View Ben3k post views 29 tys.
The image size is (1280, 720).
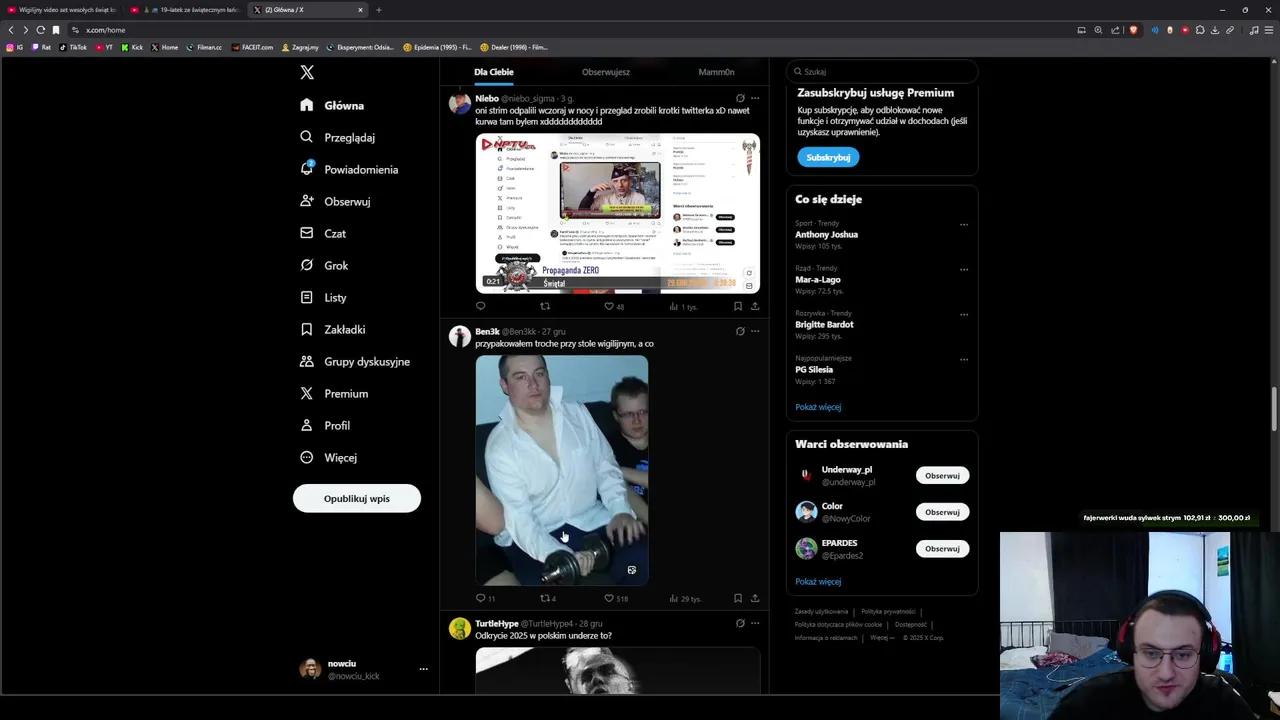(685, 598)
